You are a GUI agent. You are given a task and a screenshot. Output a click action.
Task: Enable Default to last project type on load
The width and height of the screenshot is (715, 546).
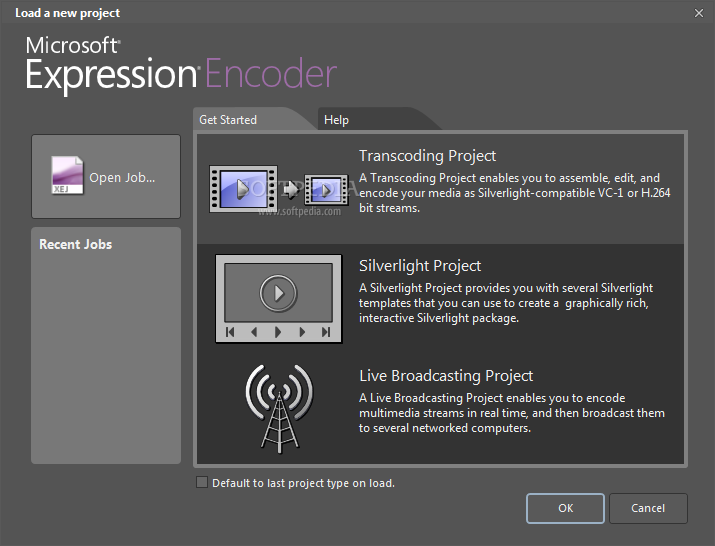click(x=202, y=483)
